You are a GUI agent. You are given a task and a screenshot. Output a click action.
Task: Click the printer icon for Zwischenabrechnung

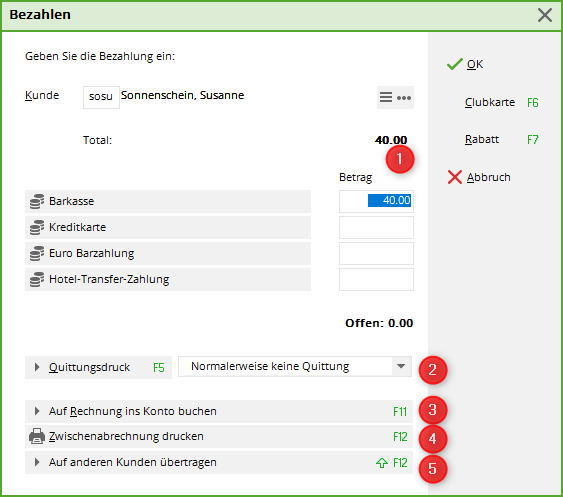pyautogui.click(x=37, y=436)
